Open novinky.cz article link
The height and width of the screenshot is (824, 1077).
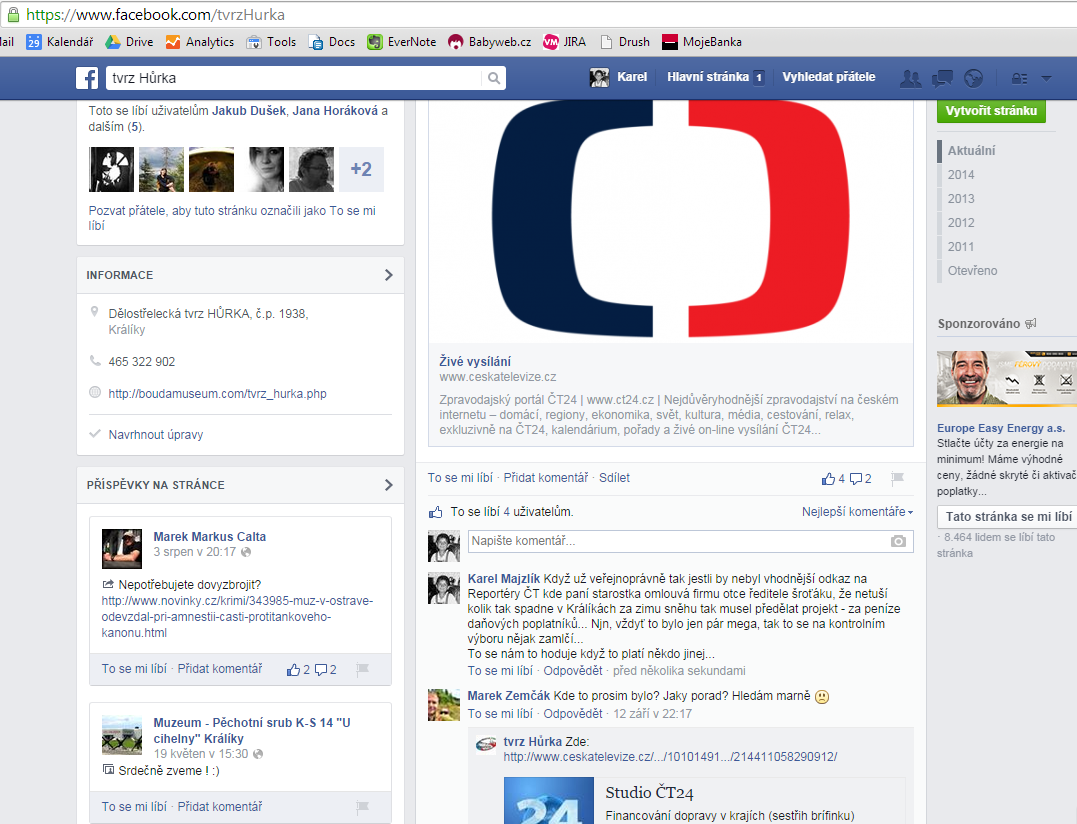click(237, 617)
